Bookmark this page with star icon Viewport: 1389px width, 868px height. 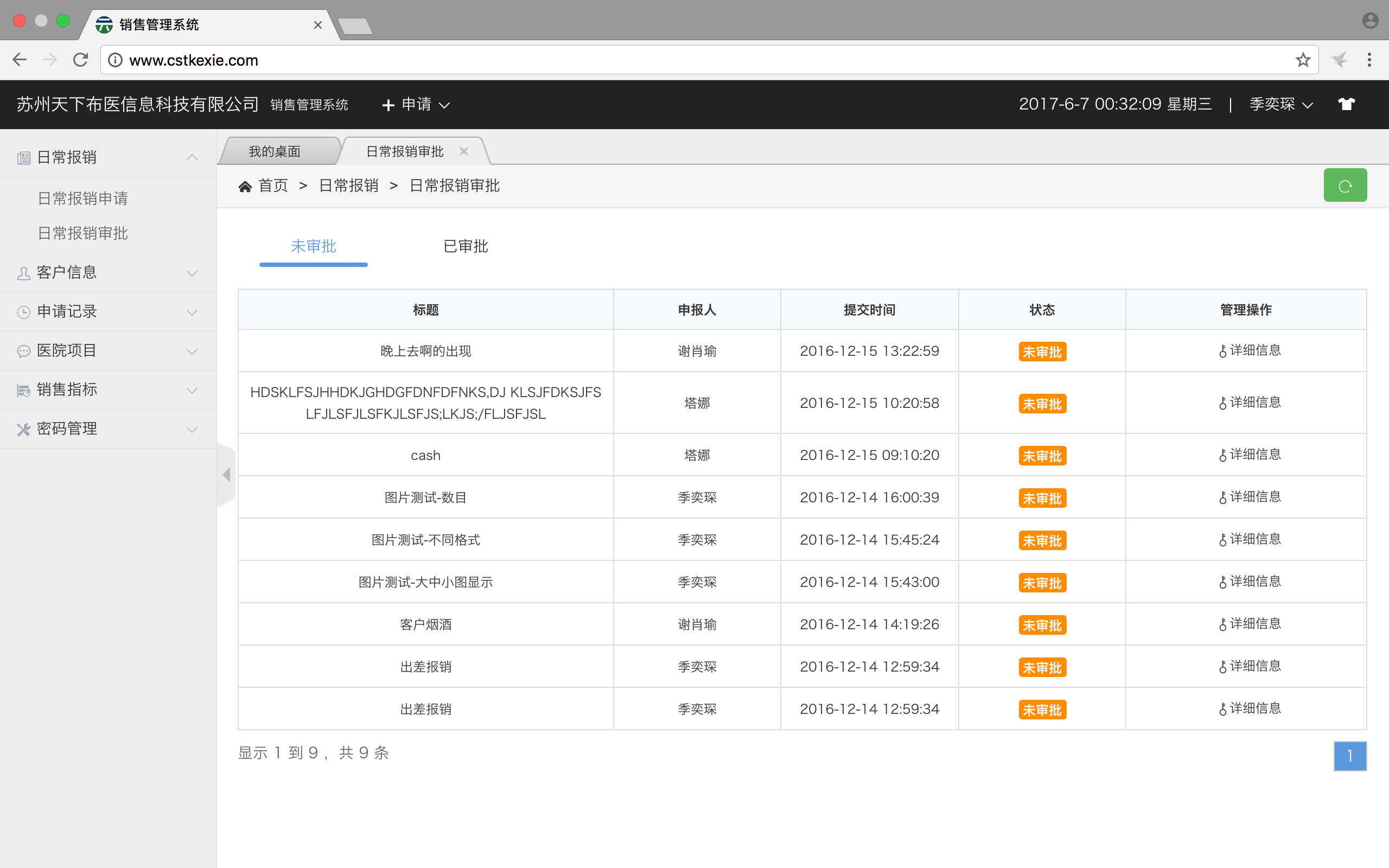tap(1302, 60)
